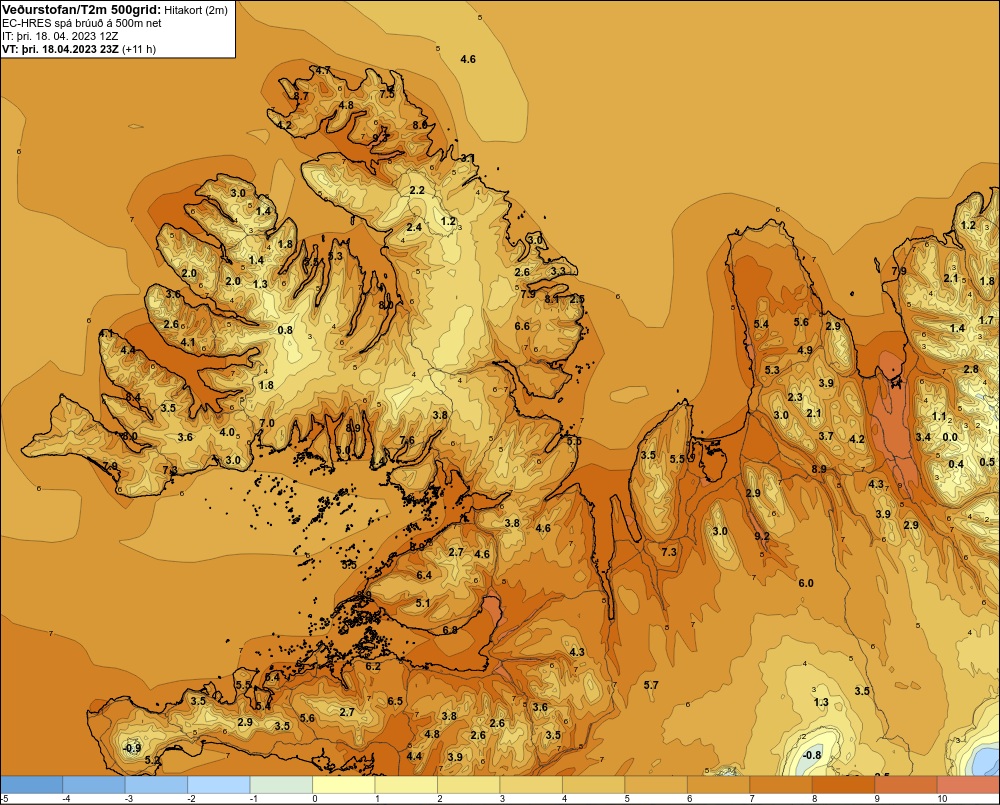Click the '8.7' temperature value

[x=301, y=96]
